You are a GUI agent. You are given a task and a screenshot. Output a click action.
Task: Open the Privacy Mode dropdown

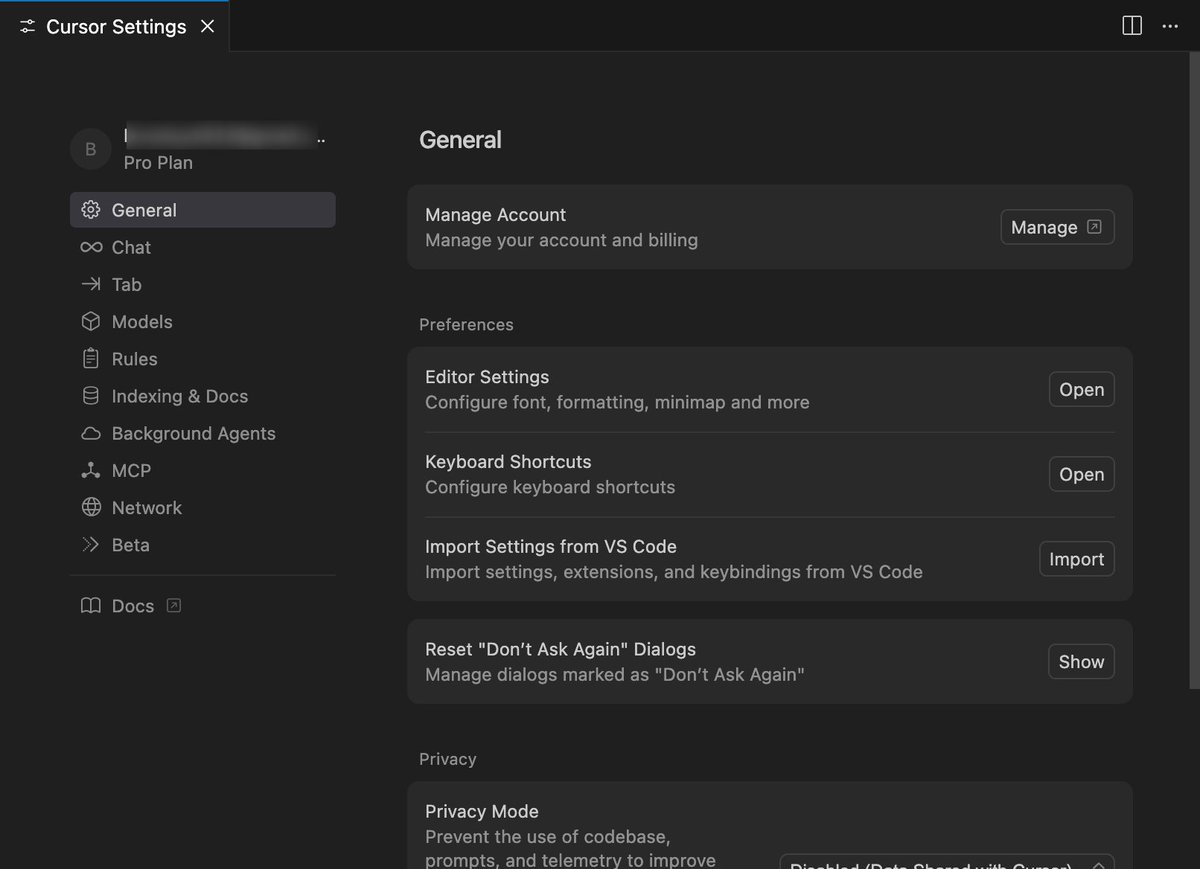tap(946, 862)
